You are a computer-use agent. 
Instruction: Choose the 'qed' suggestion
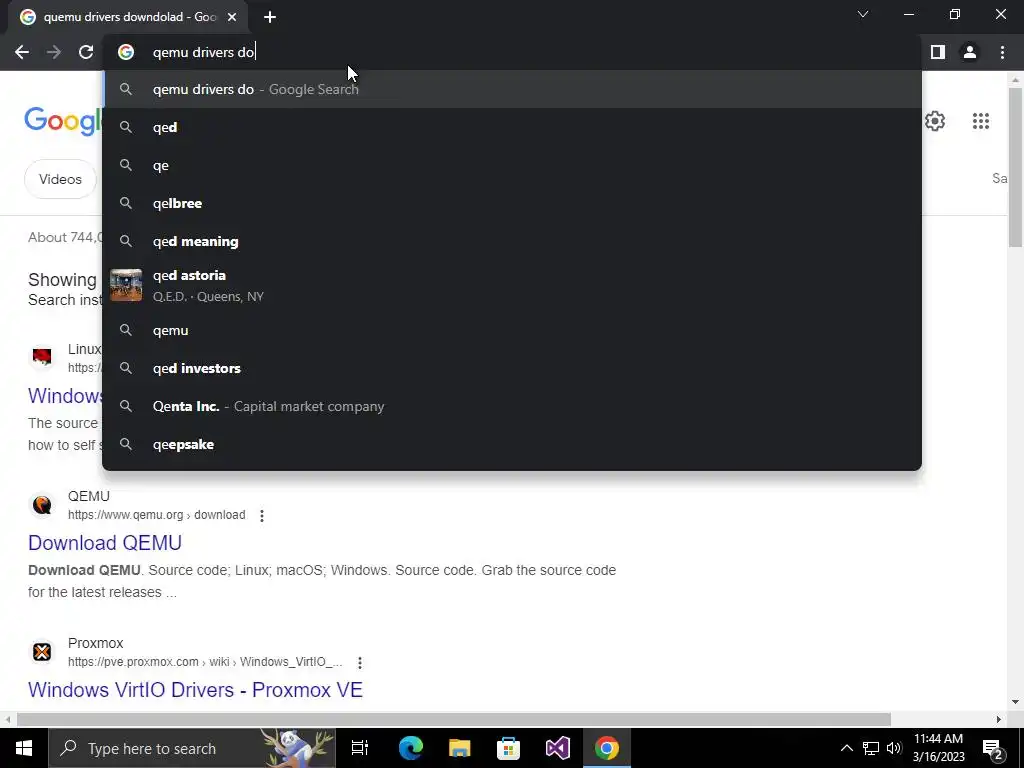(x=512, y=127)
